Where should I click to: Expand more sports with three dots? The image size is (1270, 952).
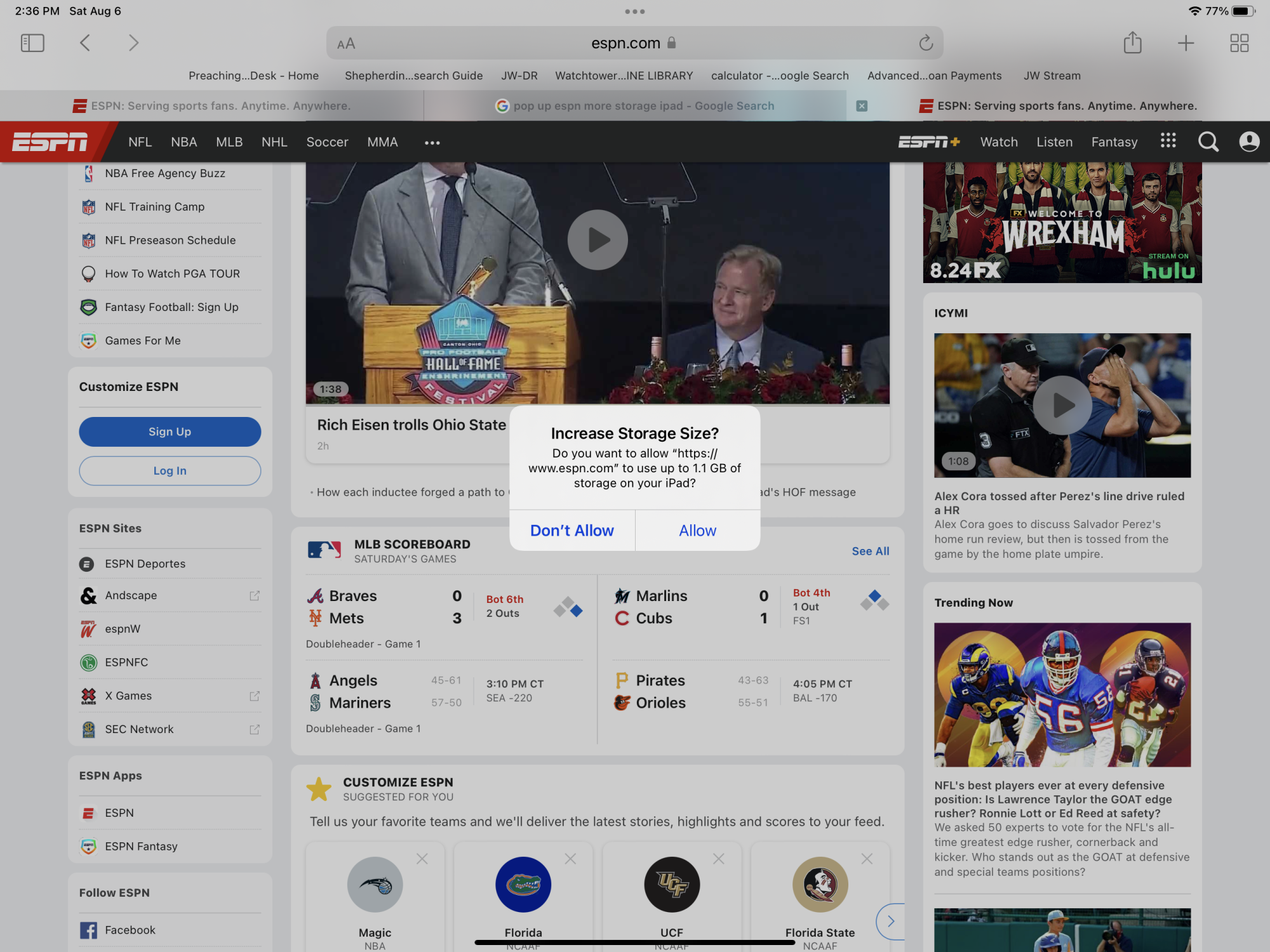432,143
